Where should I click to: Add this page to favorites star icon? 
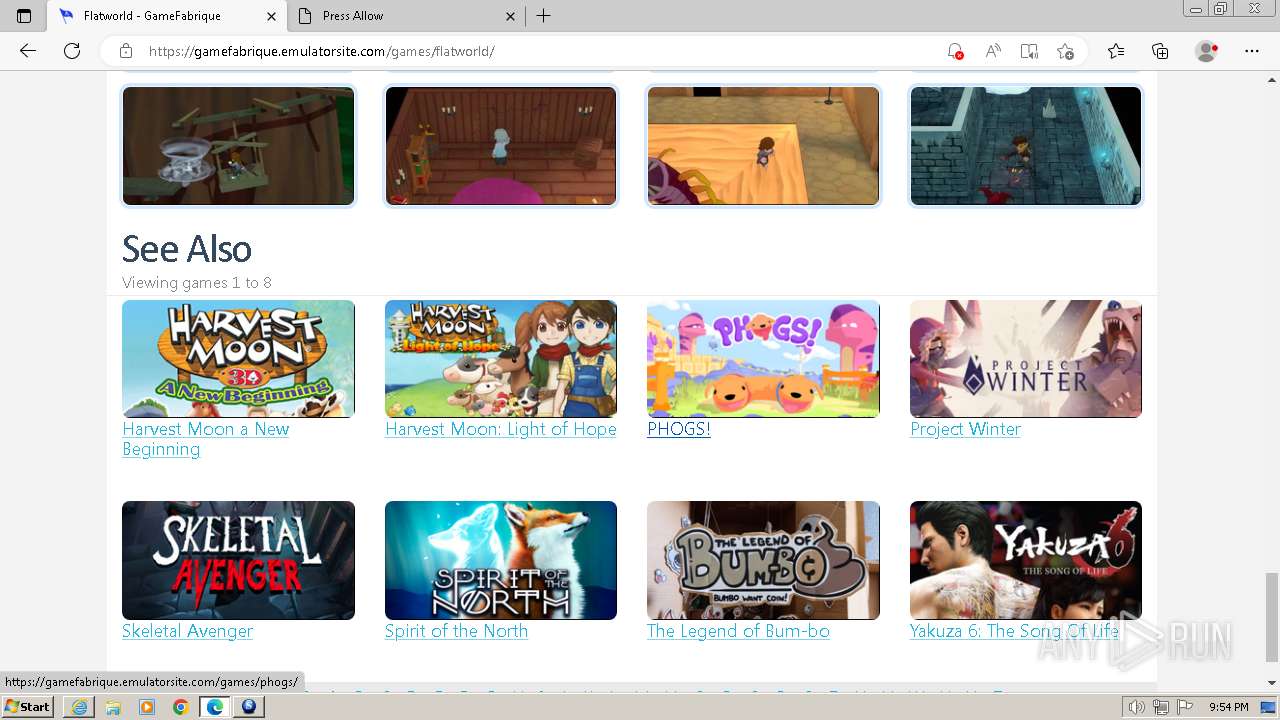(x=1066, y=51)
